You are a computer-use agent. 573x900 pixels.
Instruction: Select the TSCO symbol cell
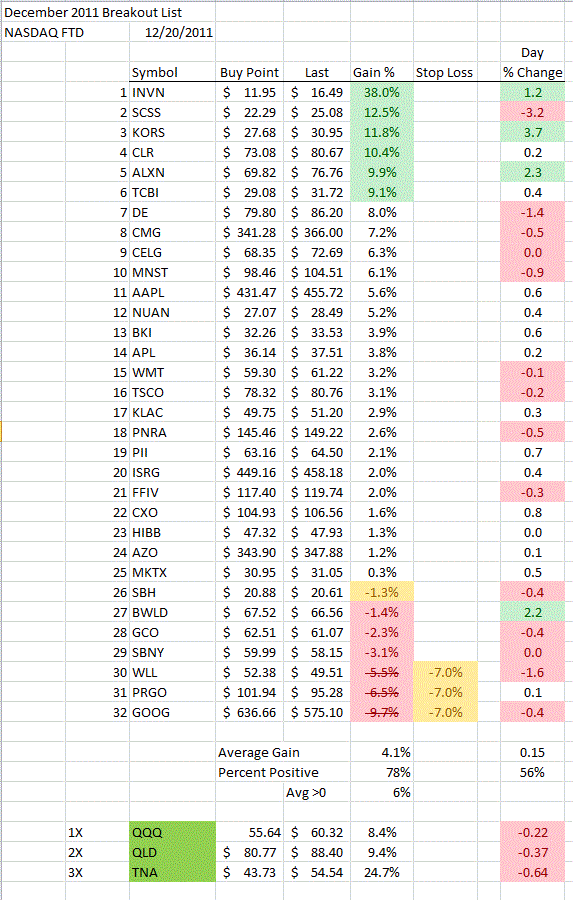[x=172, y=393]
